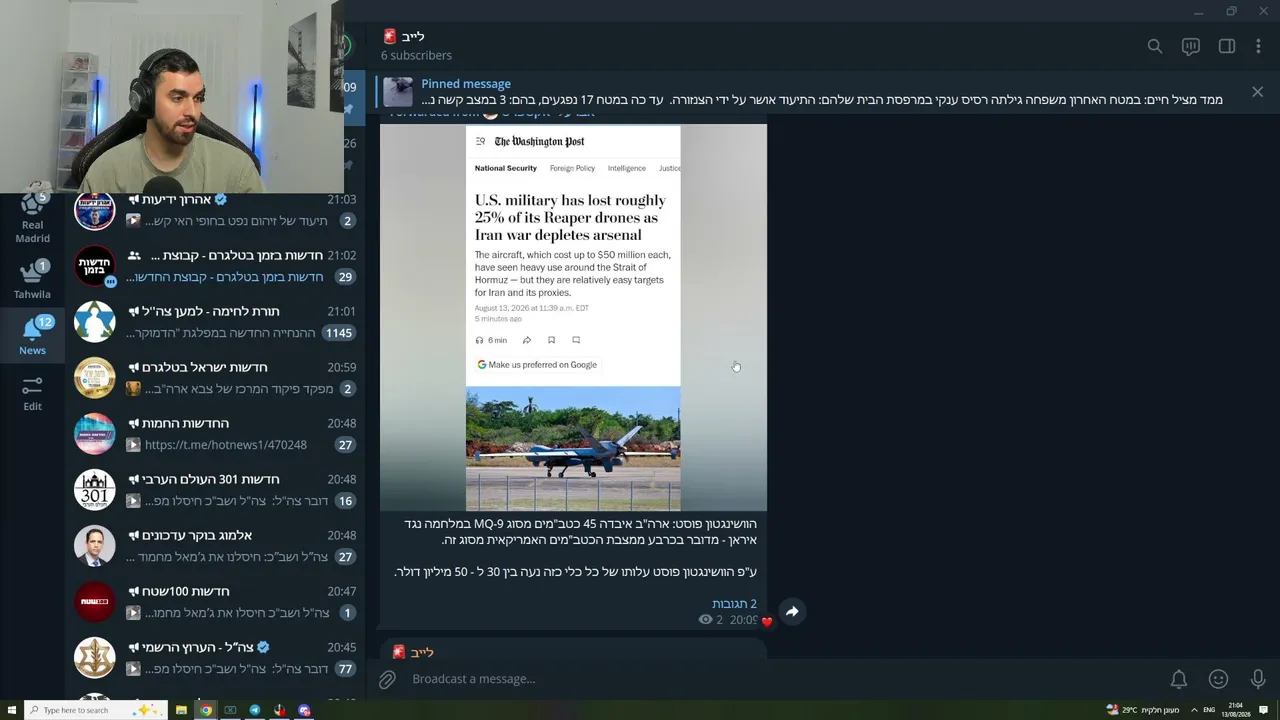This screenshot has width=1280, height=720.
Task: Forward the Reaper drones post with share arrow
Action: 792,612
